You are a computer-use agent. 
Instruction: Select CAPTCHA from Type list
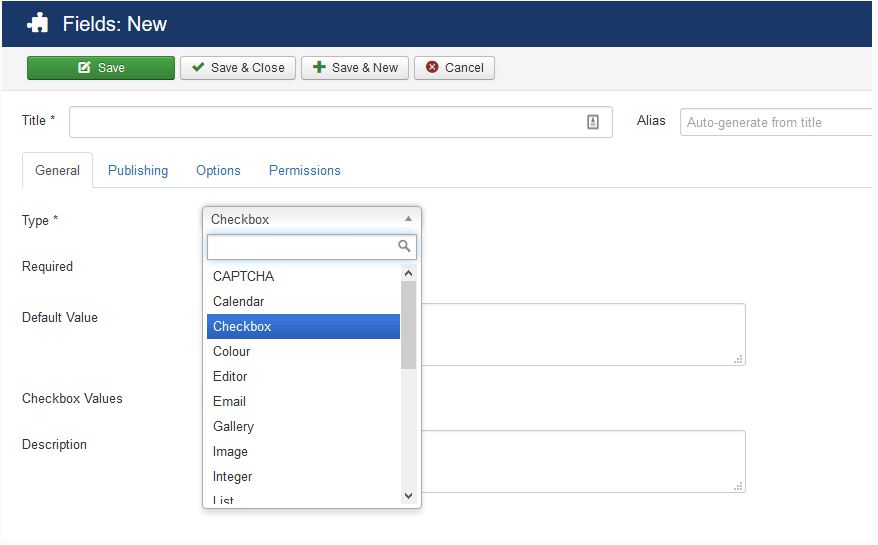point(303,276)
